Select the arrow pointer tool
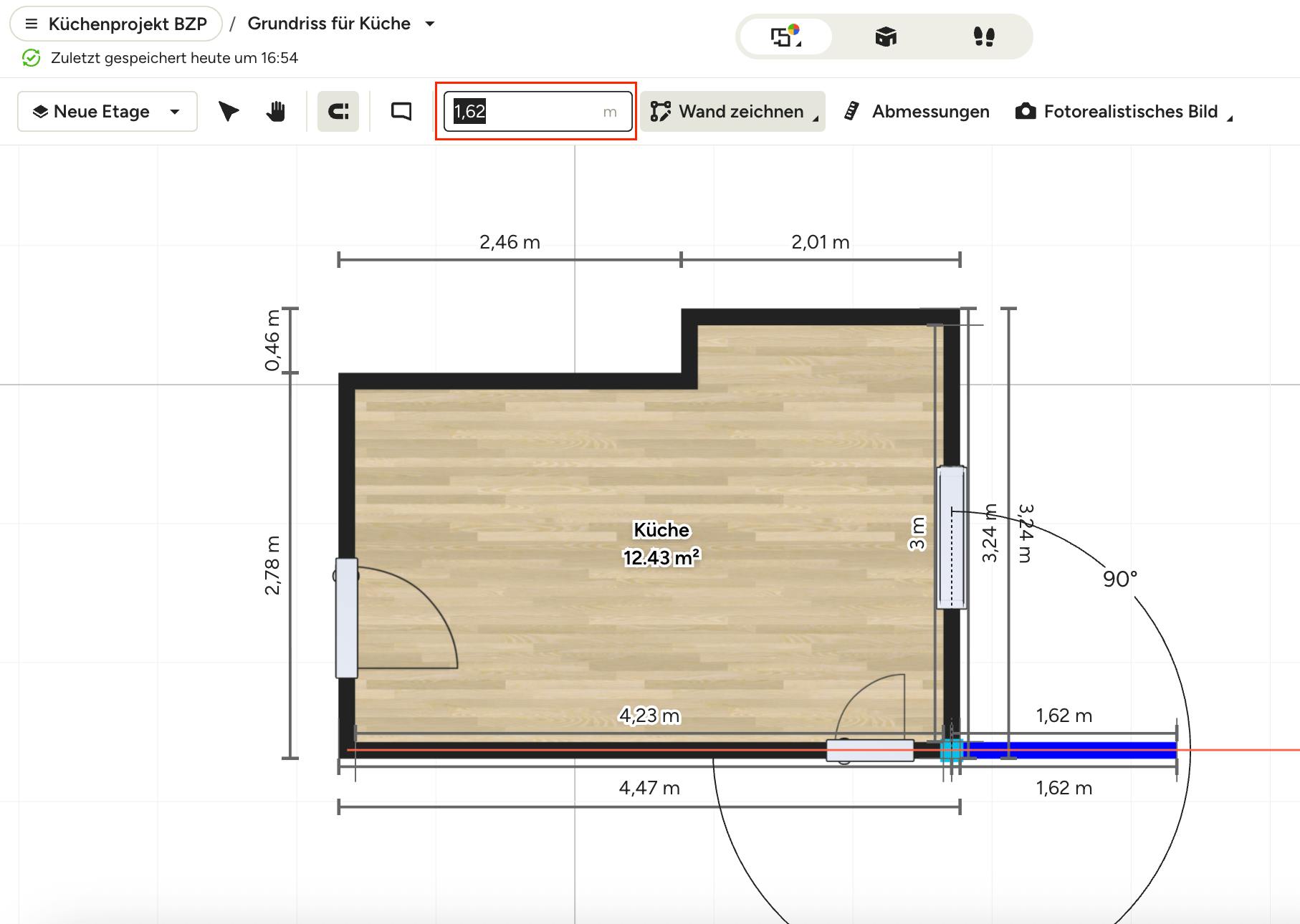Screen dimensions: 1300x924 [x=228, y=112]
